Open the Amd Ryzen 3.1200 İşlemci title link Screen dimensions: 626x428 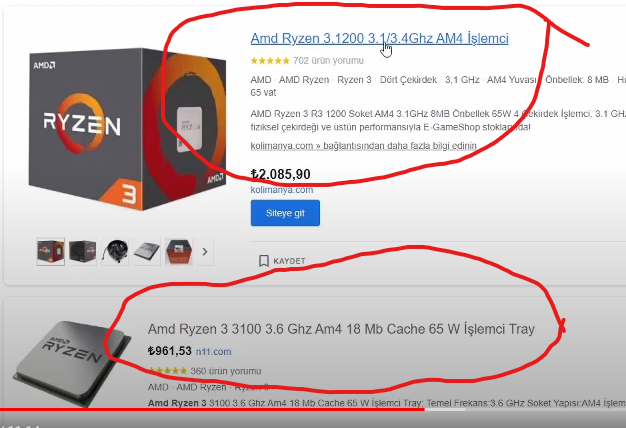coord(379,38)
